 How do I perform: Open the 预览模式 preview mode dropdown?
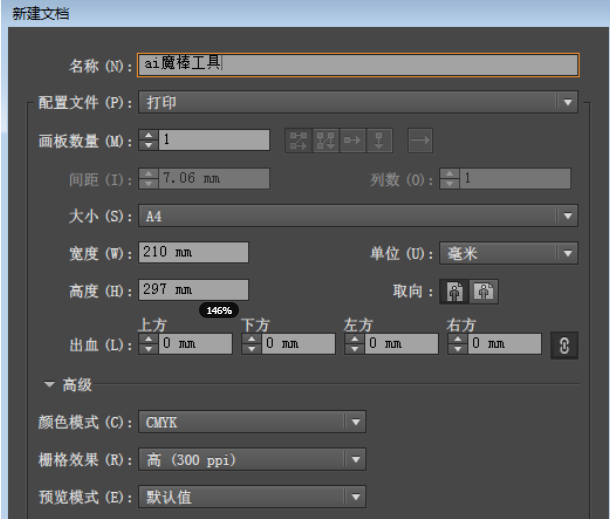[252, 497]
